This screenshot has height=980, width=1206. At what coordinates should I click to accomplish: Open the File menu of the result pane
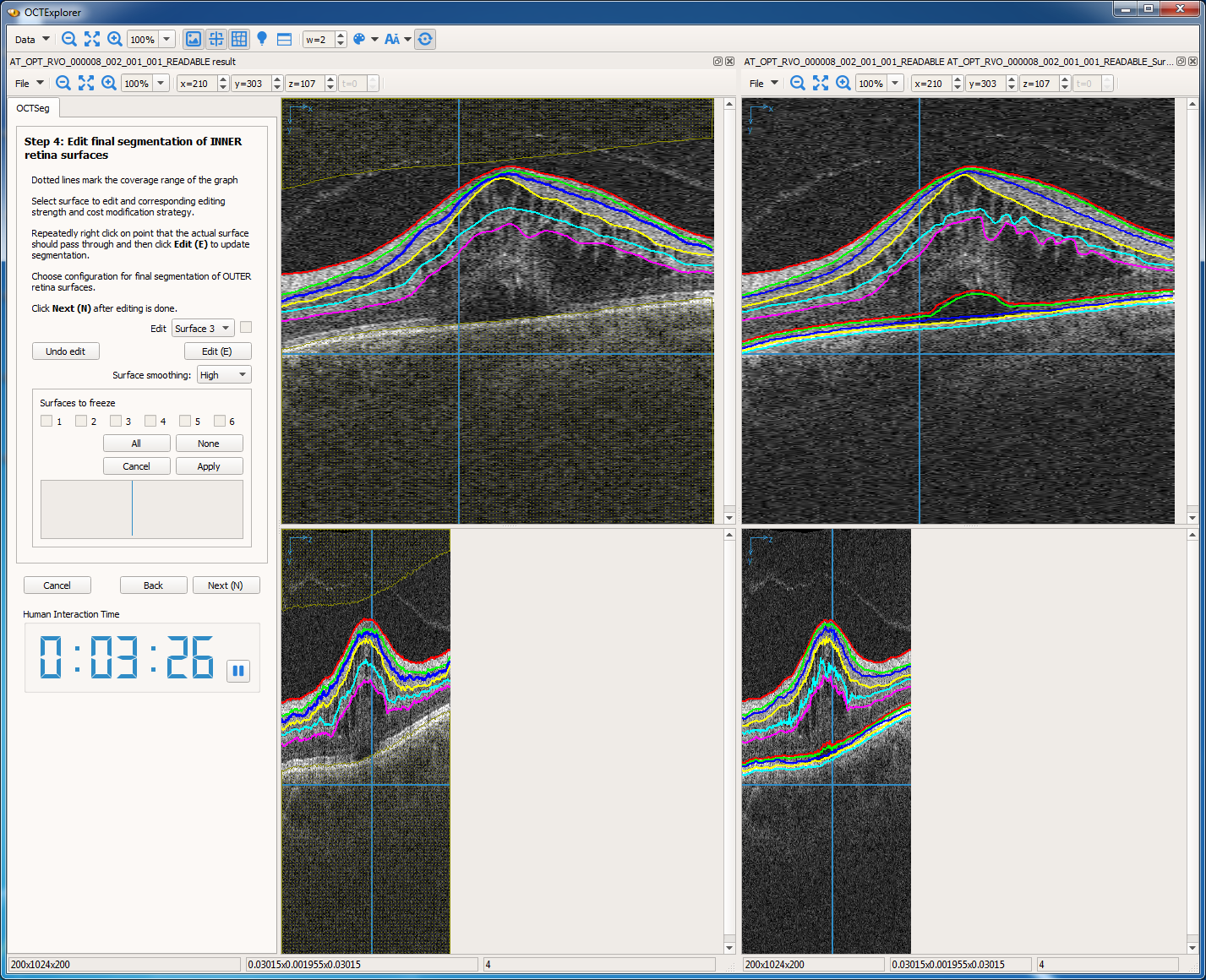(x=29, y=83)
